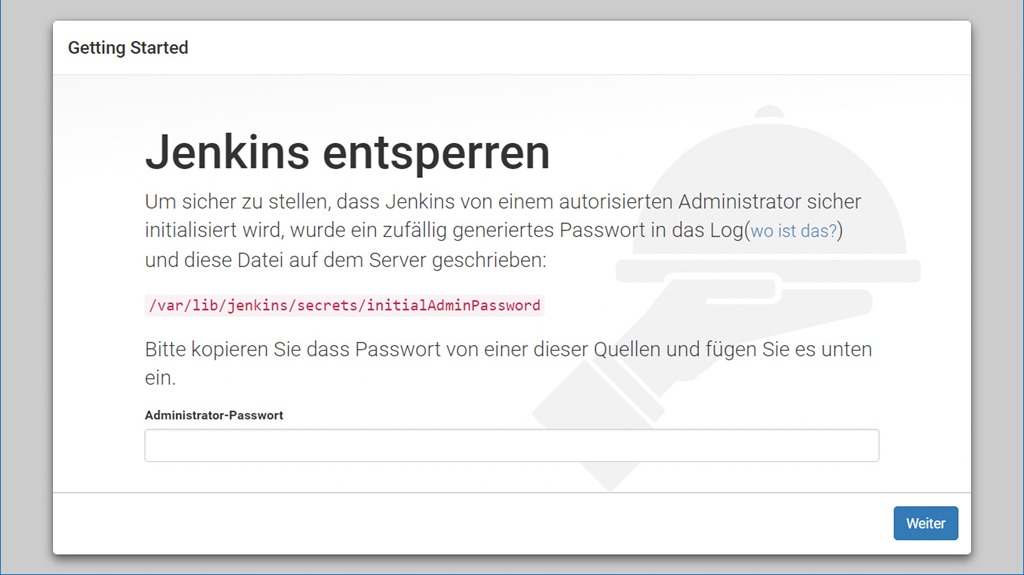Click the Administrator-Passwort label

coord(214,415)
